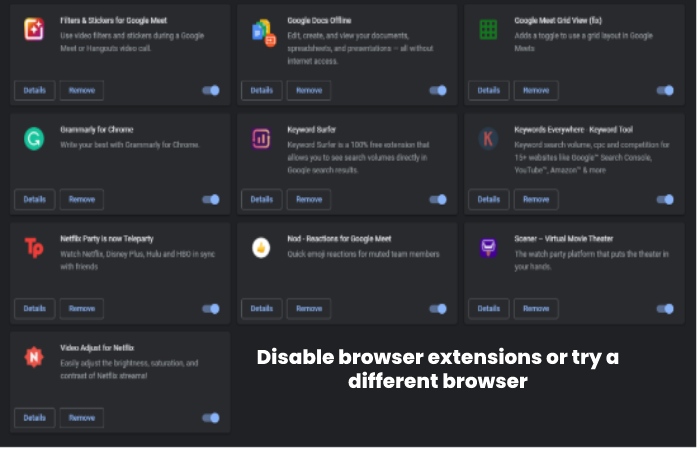Click the Teleparty Tp icon
Screen dimensions: 700x450
(34, 248)
